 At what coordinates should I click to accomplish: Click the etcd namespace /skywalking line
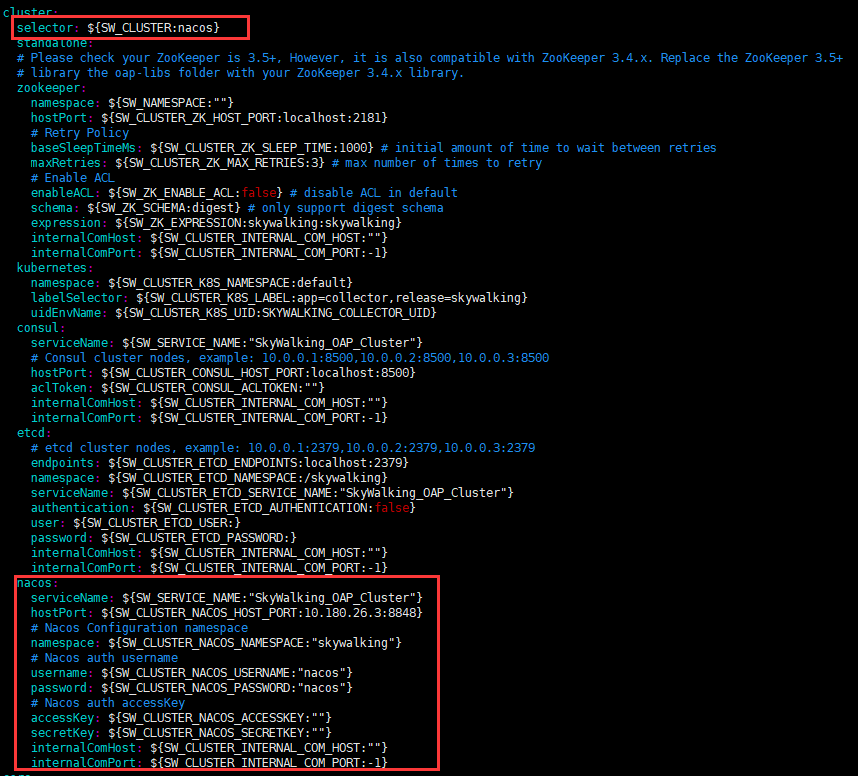(x=209, y=478)
